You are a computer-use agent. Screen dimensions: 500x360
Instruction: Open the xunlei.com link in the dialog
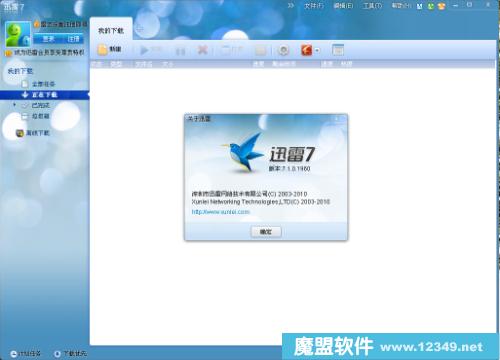coord(220,212)
